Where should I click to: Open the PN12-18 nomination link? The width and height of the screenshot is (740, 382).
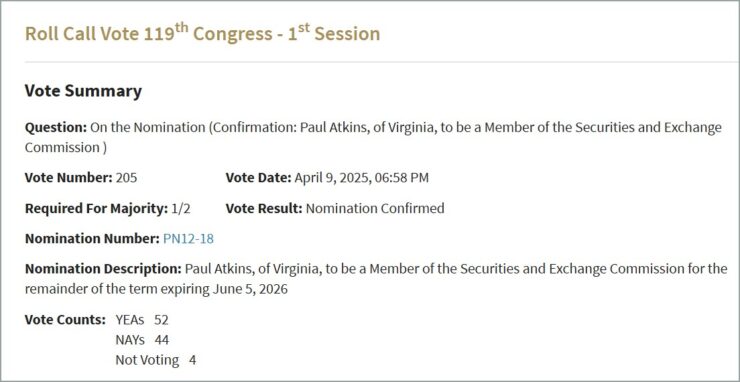pyautogui.click(x=188, y=239)
